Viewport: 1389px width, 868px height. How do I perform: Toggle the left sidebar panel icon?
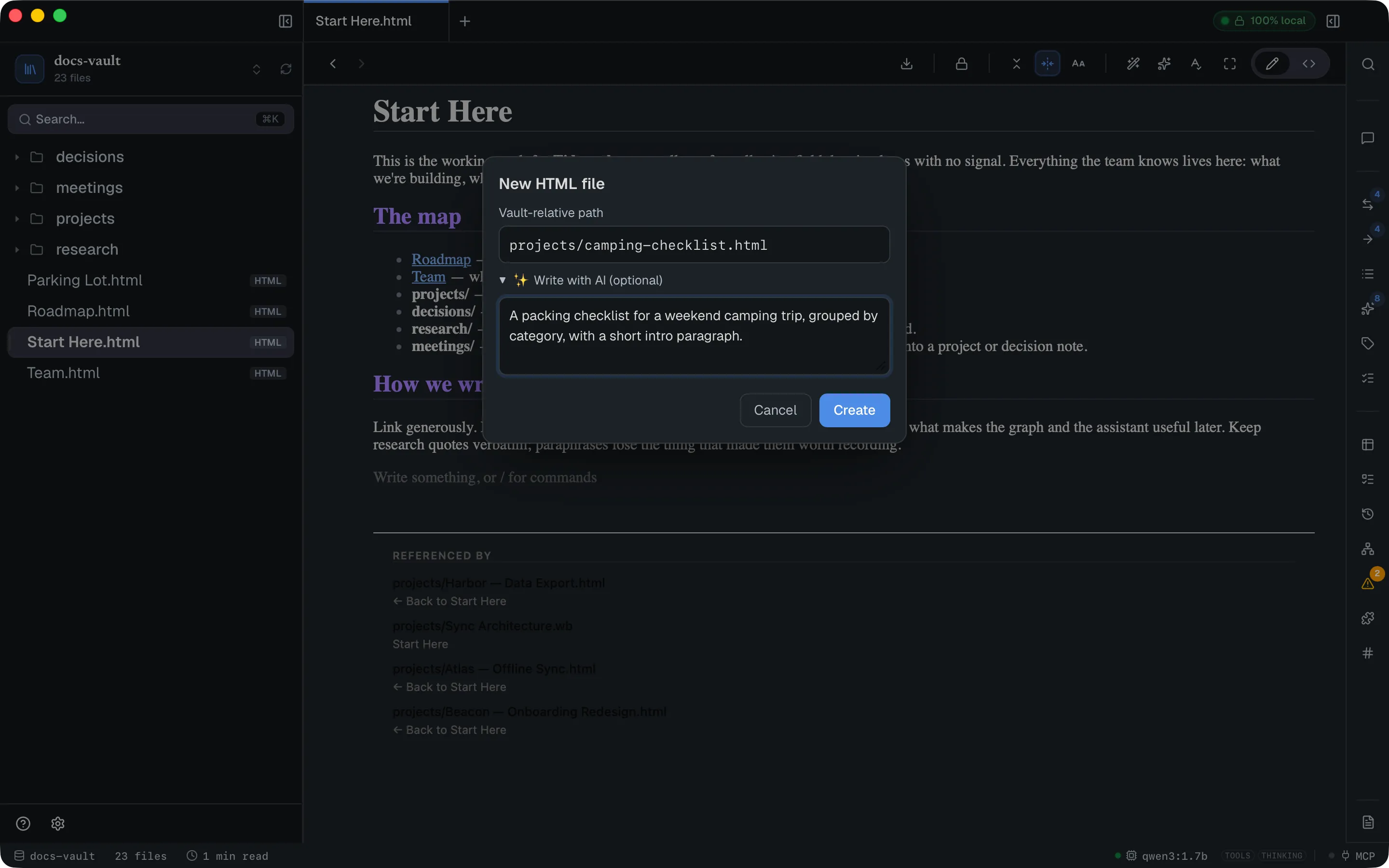point(285,21)
